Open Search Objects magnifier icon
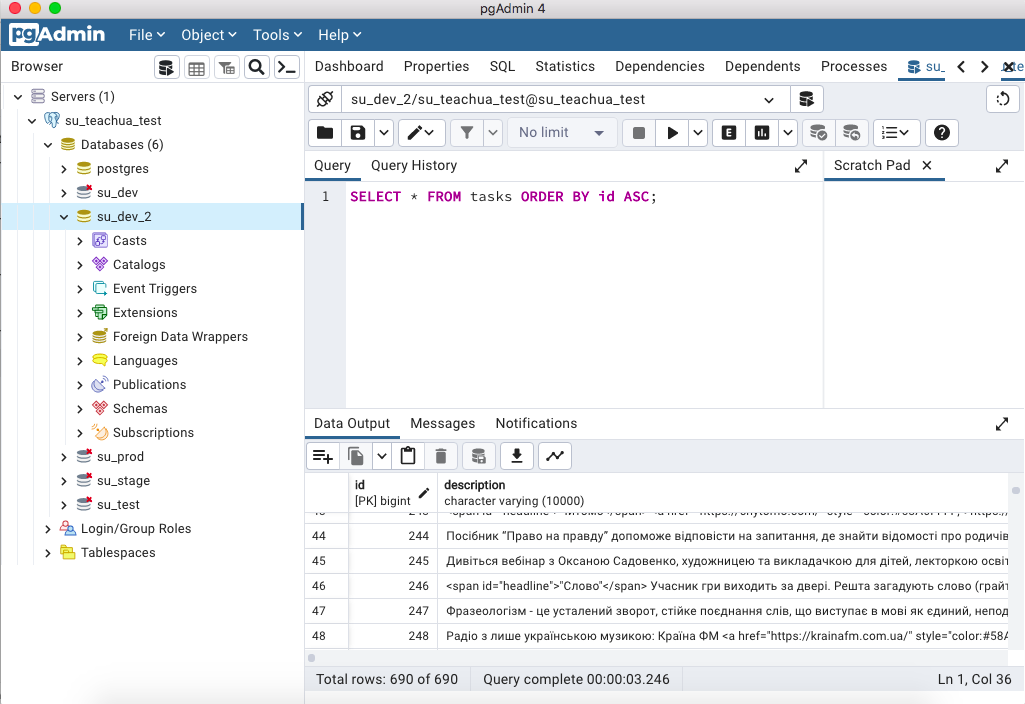Viewport: 1025px width, 704px height. click(257, 67)
